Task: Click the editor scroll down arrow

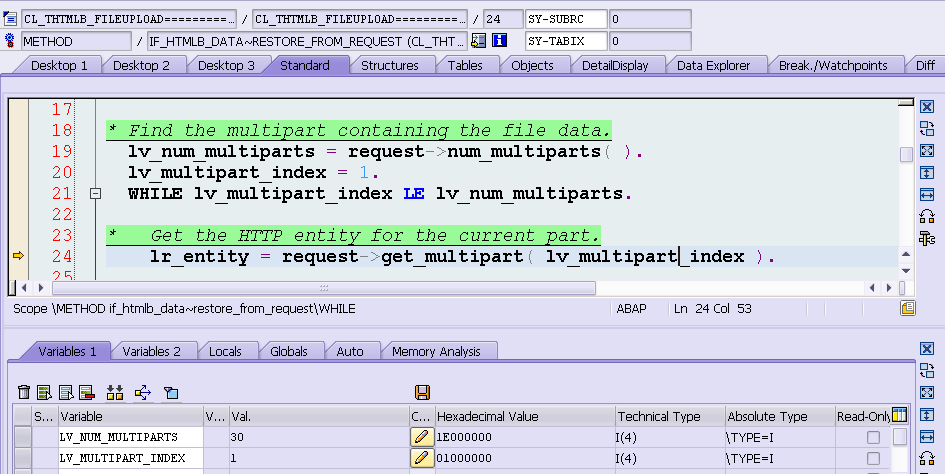Action: [905, 270]
